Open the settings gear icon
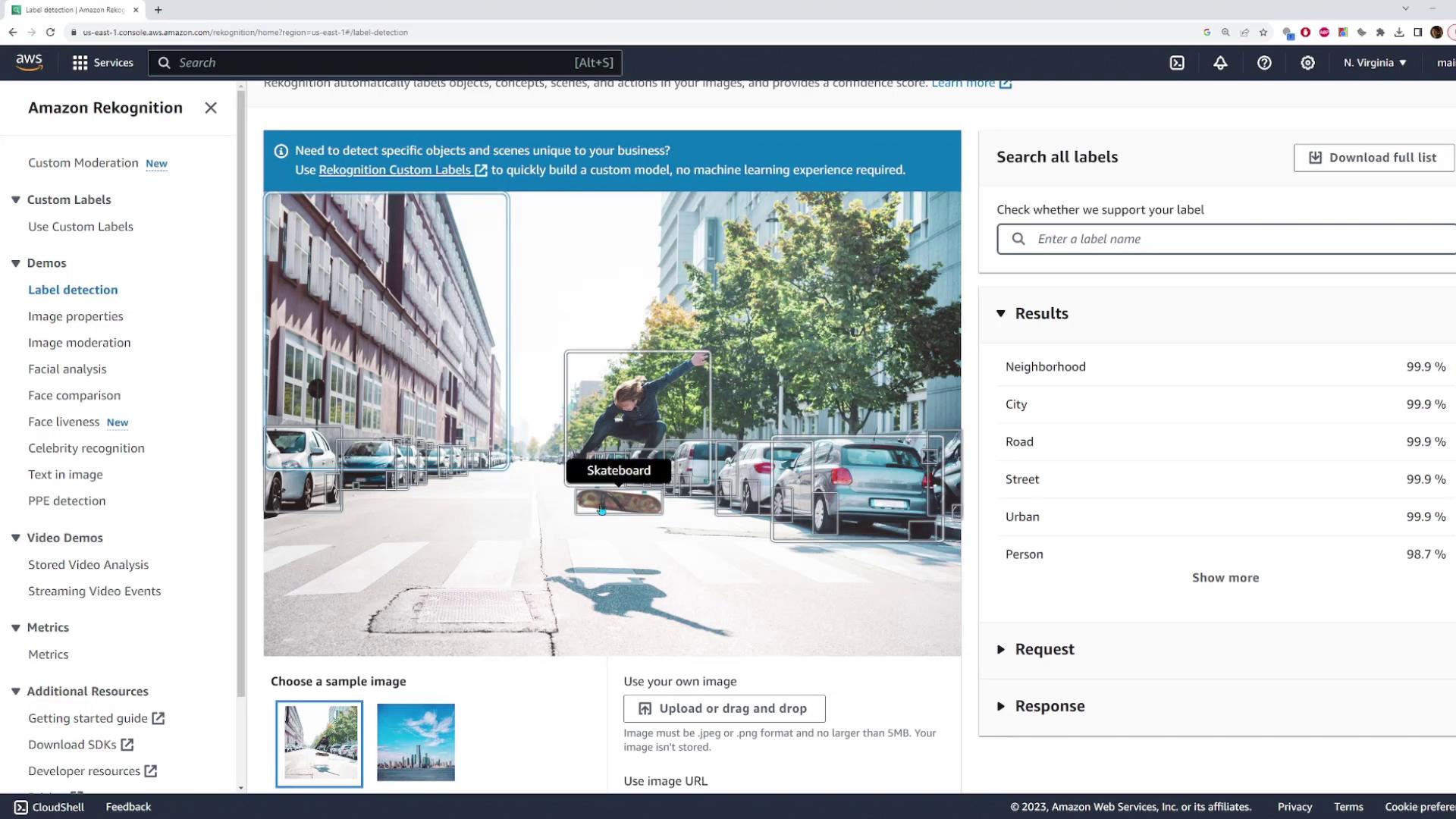The width and height of the screenshot is (1456, 819). pos(1307,63)
